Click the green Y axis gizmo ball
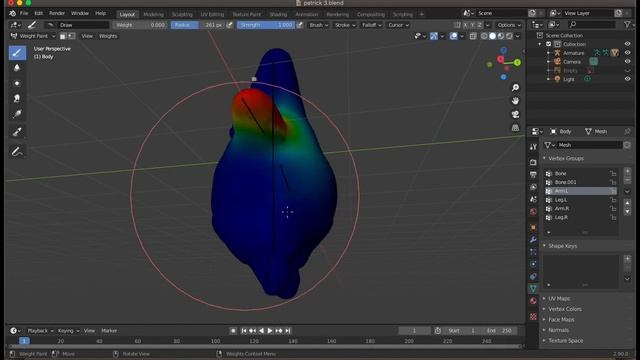640x360 pixels. (x=517, y=62)
